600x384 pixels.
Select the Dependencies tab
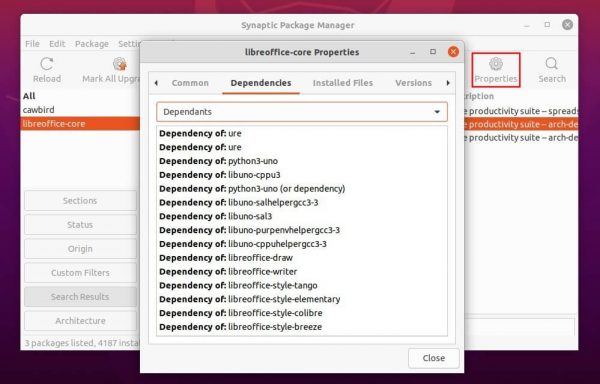(x=261, y=83)
